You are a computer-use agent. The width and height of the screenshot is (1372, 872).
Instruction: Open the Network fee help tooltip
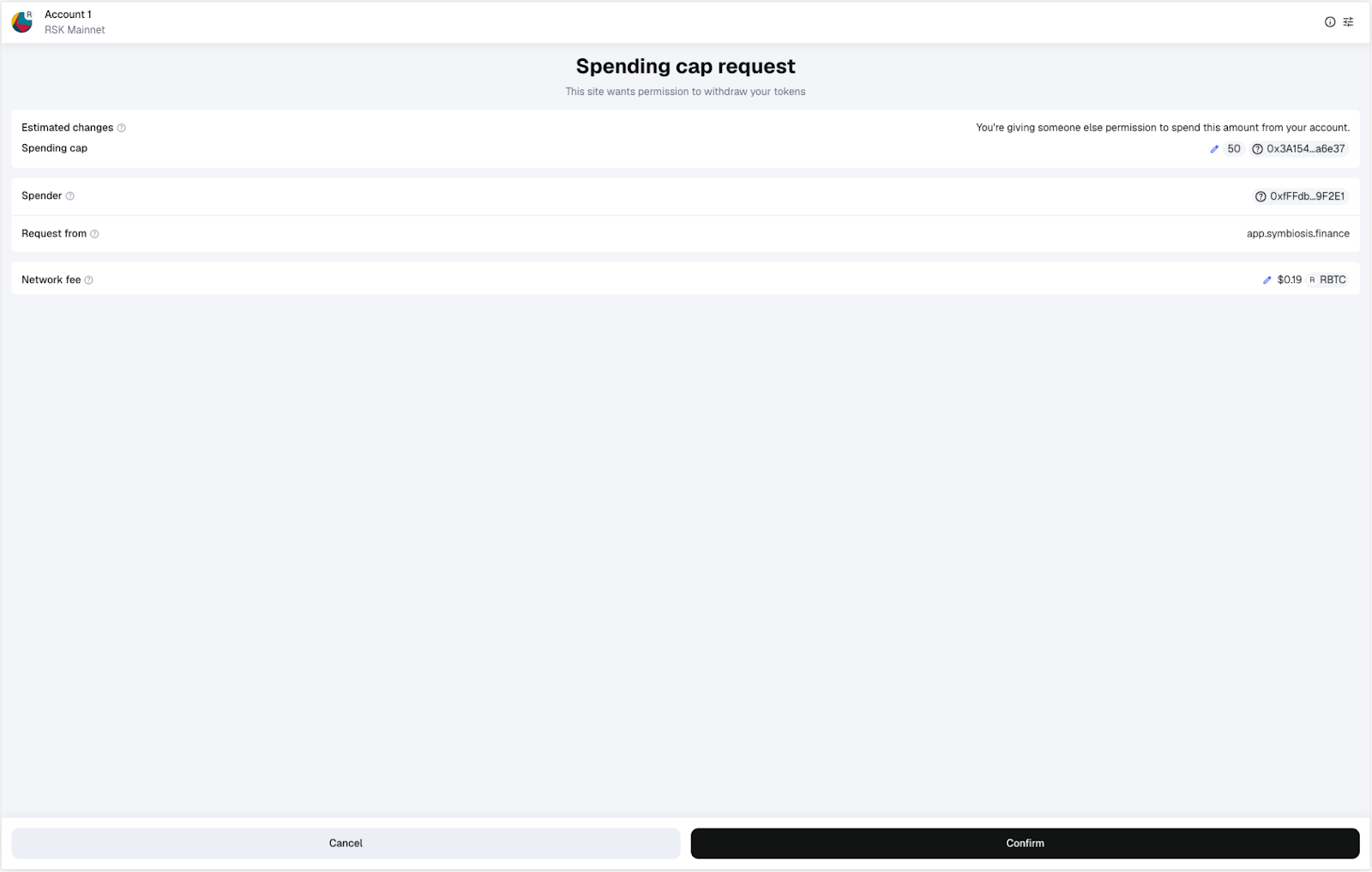(89, 280)
